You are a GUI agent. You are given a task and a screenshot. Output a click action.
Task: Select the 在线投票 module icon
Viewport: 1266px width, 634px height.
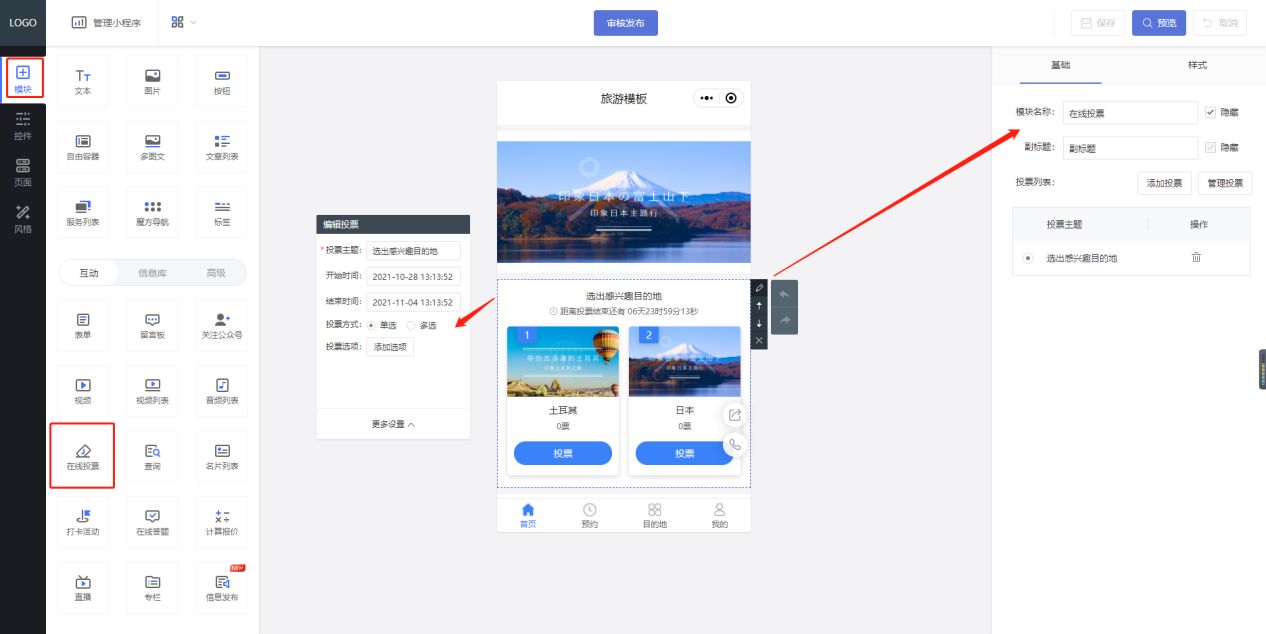82,455
